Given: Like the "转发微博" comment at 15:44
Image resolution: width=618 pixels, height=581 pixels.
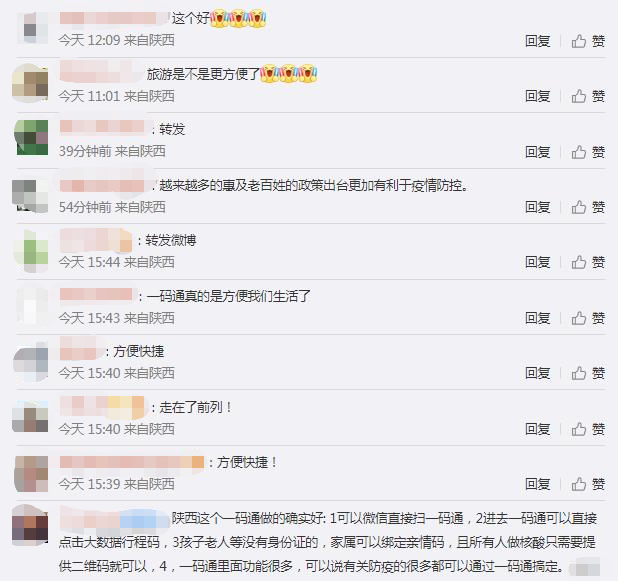Looking at the screenshot, I should click(578, 262).
